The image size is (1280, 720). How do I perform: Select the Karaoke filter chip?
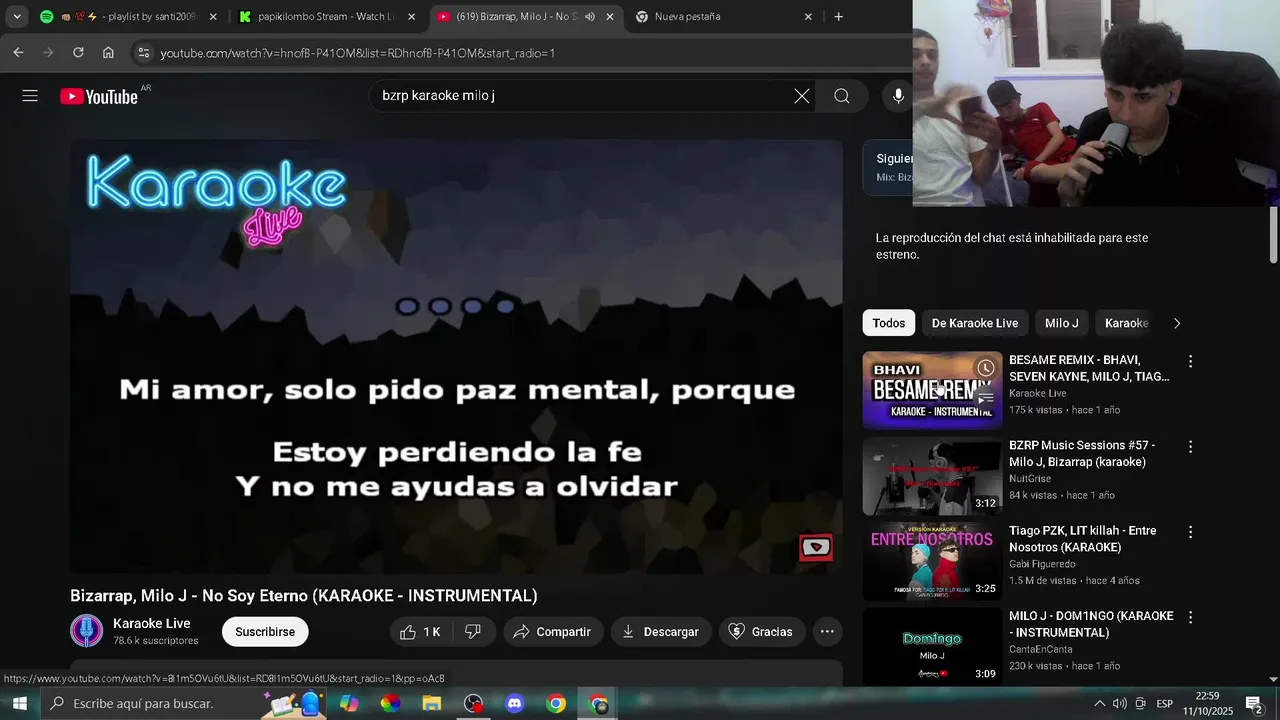click(1126, 323)
